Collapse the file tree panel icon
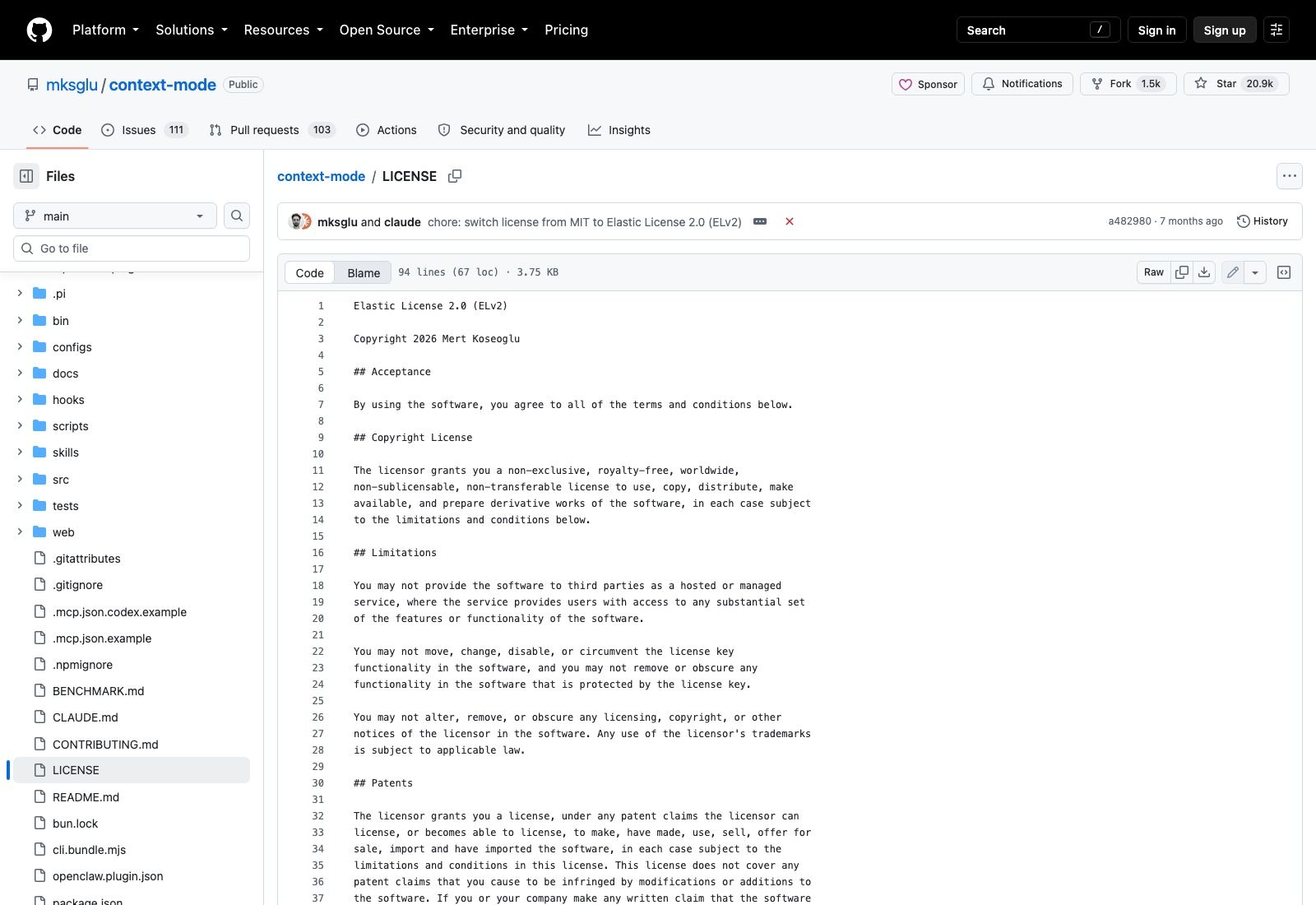 pos(26,176)
